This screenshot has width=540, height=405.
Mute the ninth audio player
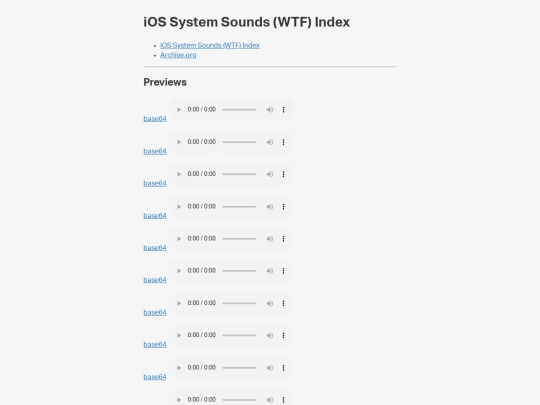(x=270, y=368)
